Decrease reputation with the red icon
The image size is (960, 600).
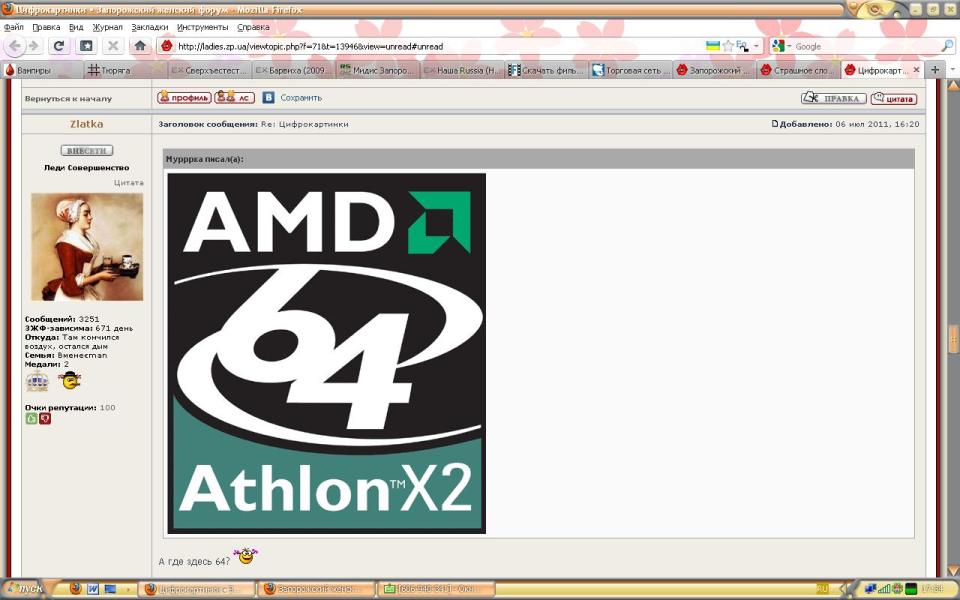pyautogui.click(x=45, y=419)
